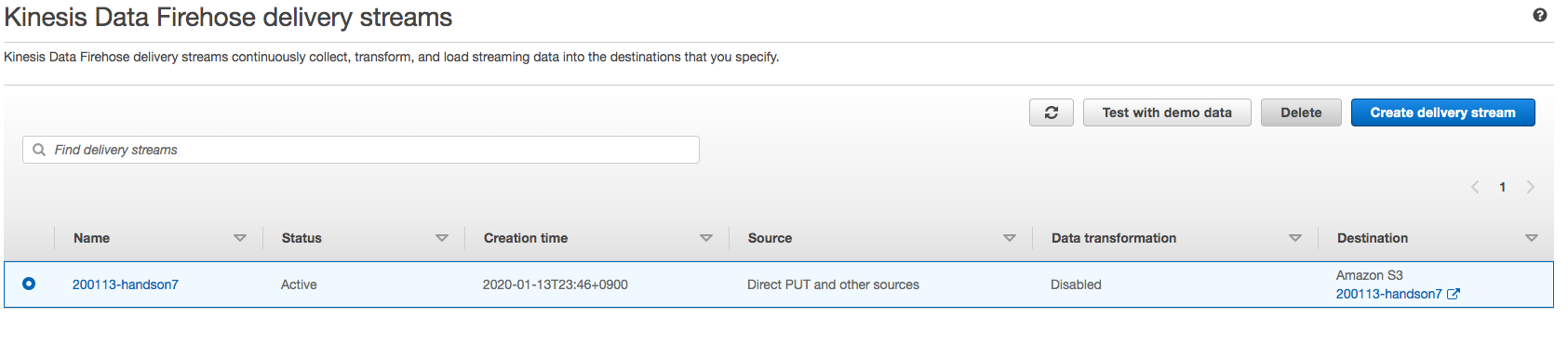Sort by Status column arrow

(x=442, y=238)
